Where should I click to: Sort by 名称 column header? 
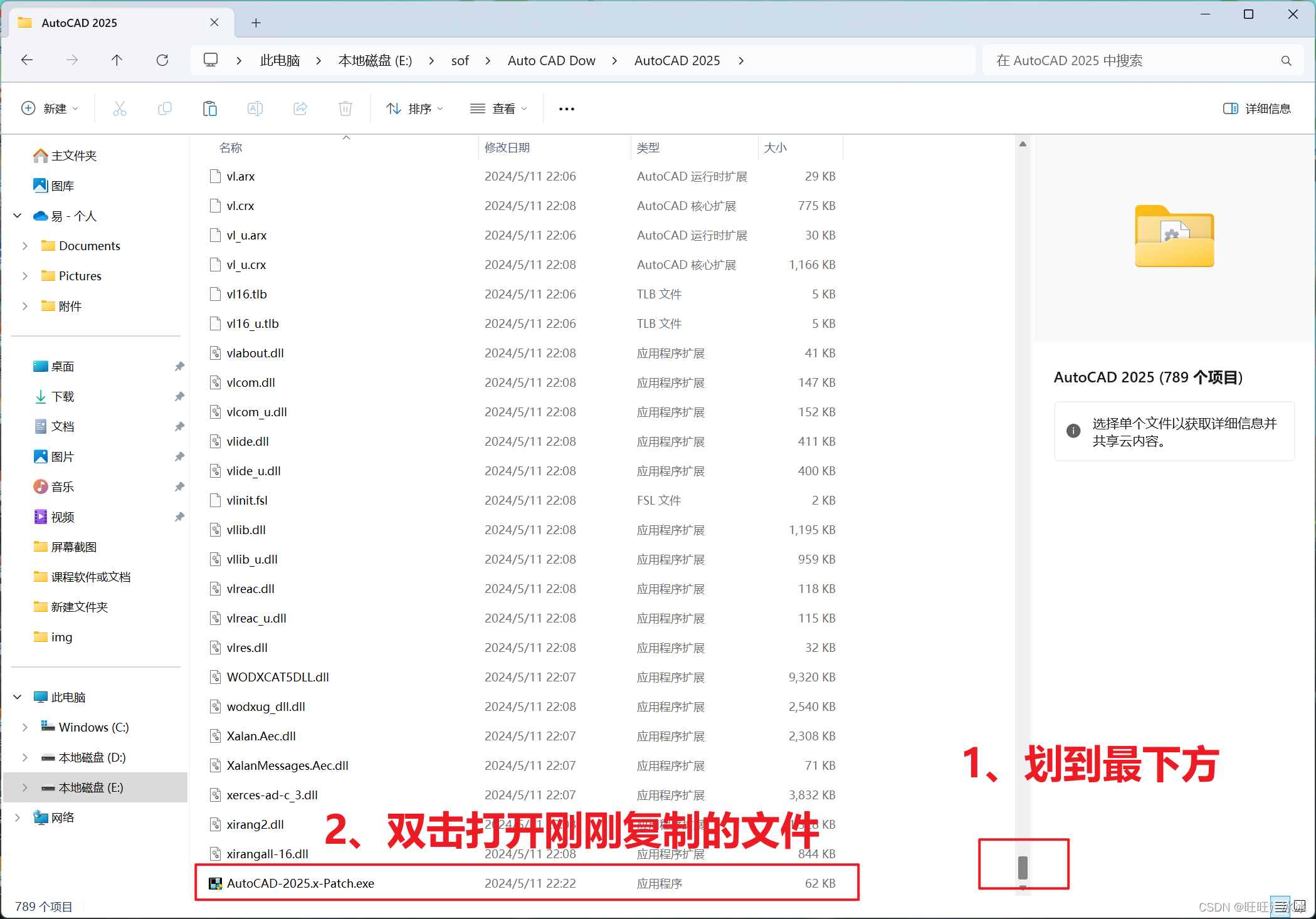(231, 148)
